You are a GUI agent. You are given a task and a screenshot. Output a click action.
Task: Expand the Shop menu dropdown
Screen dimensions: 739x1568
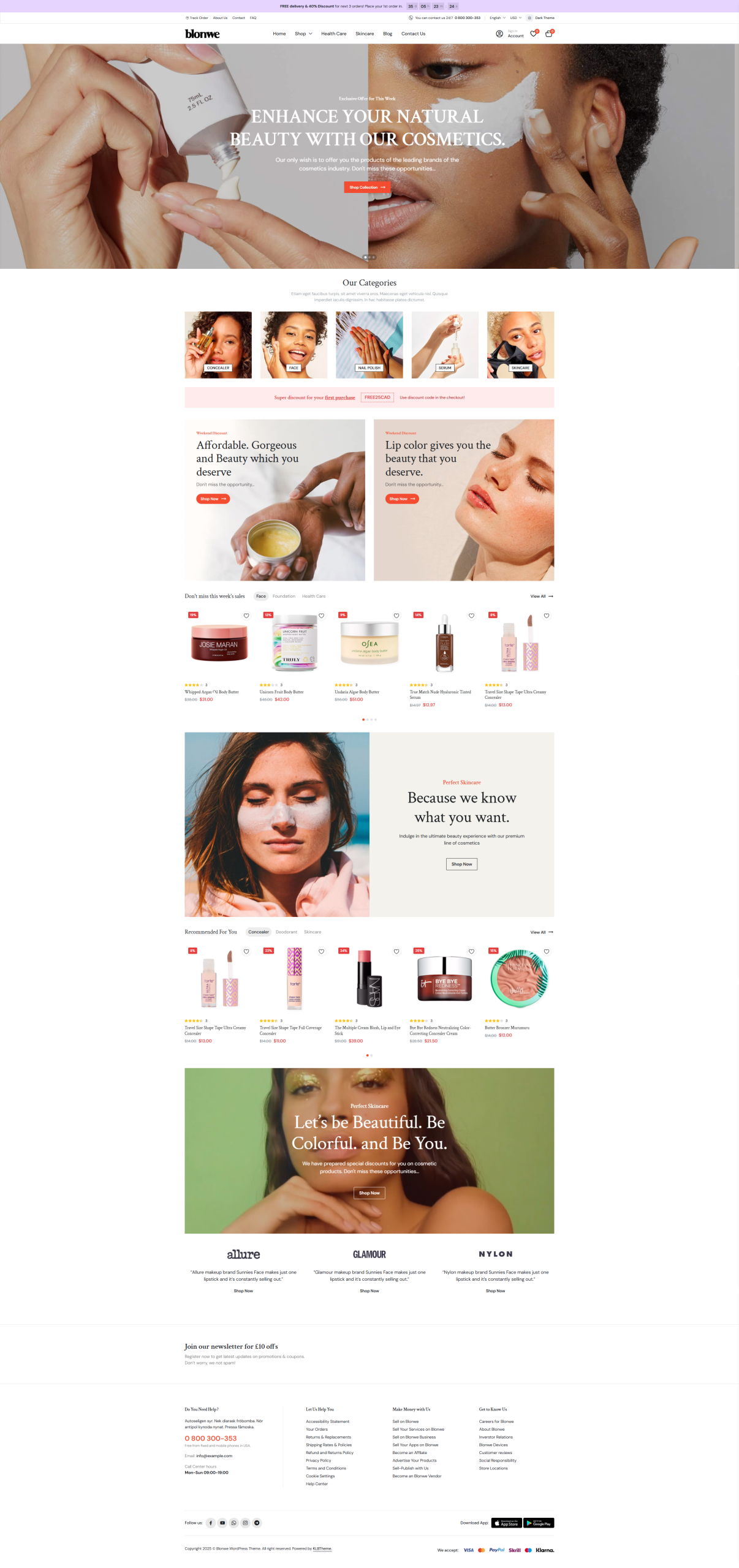click(303, 34)
